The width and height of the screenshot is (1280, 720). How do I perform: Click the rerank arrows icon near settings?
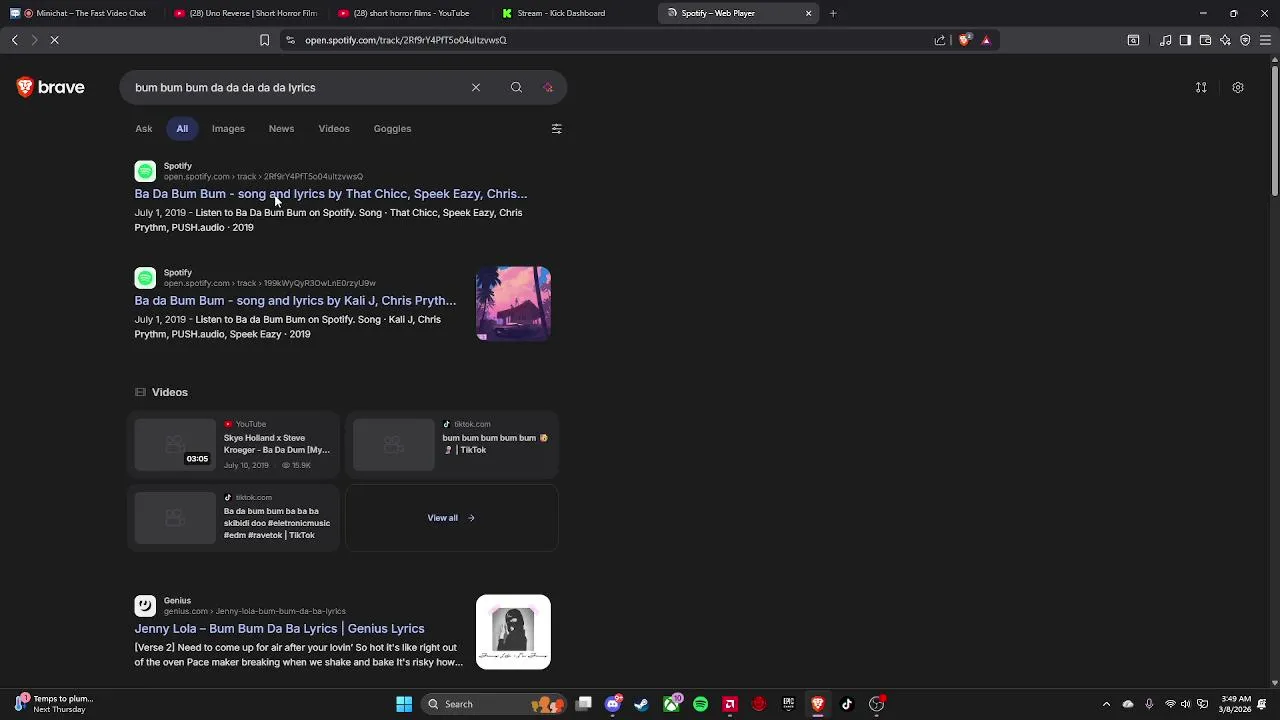point(1201,88)
